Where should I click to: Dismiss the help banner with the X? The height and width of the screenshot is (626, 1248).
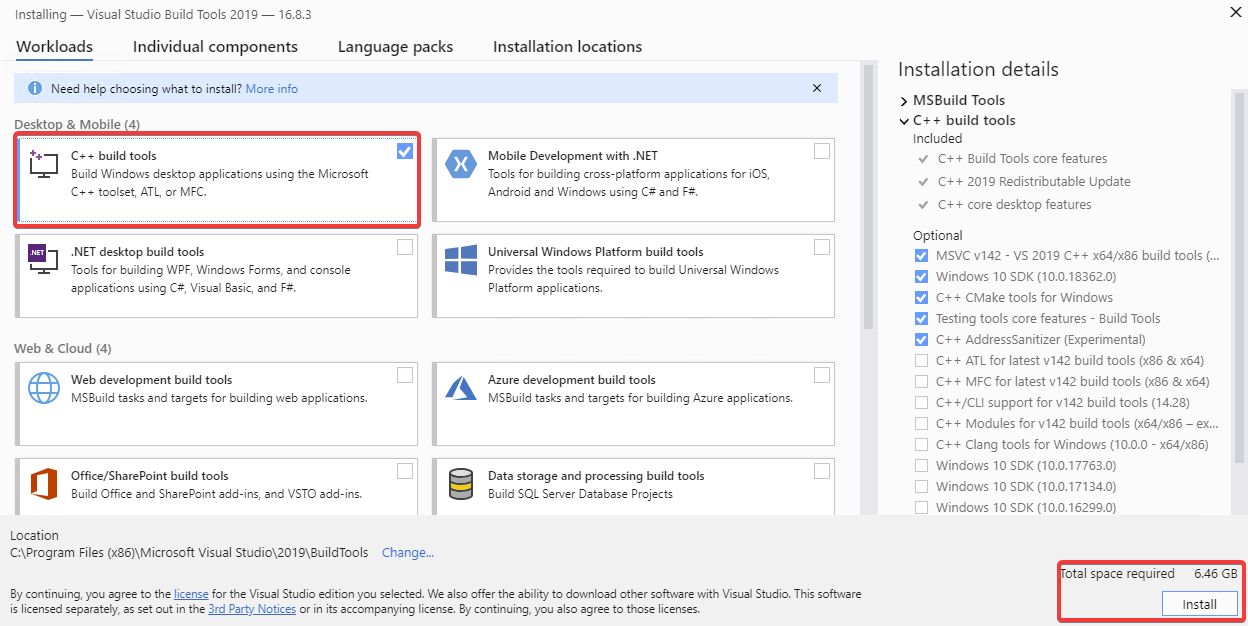coord(817,88)
